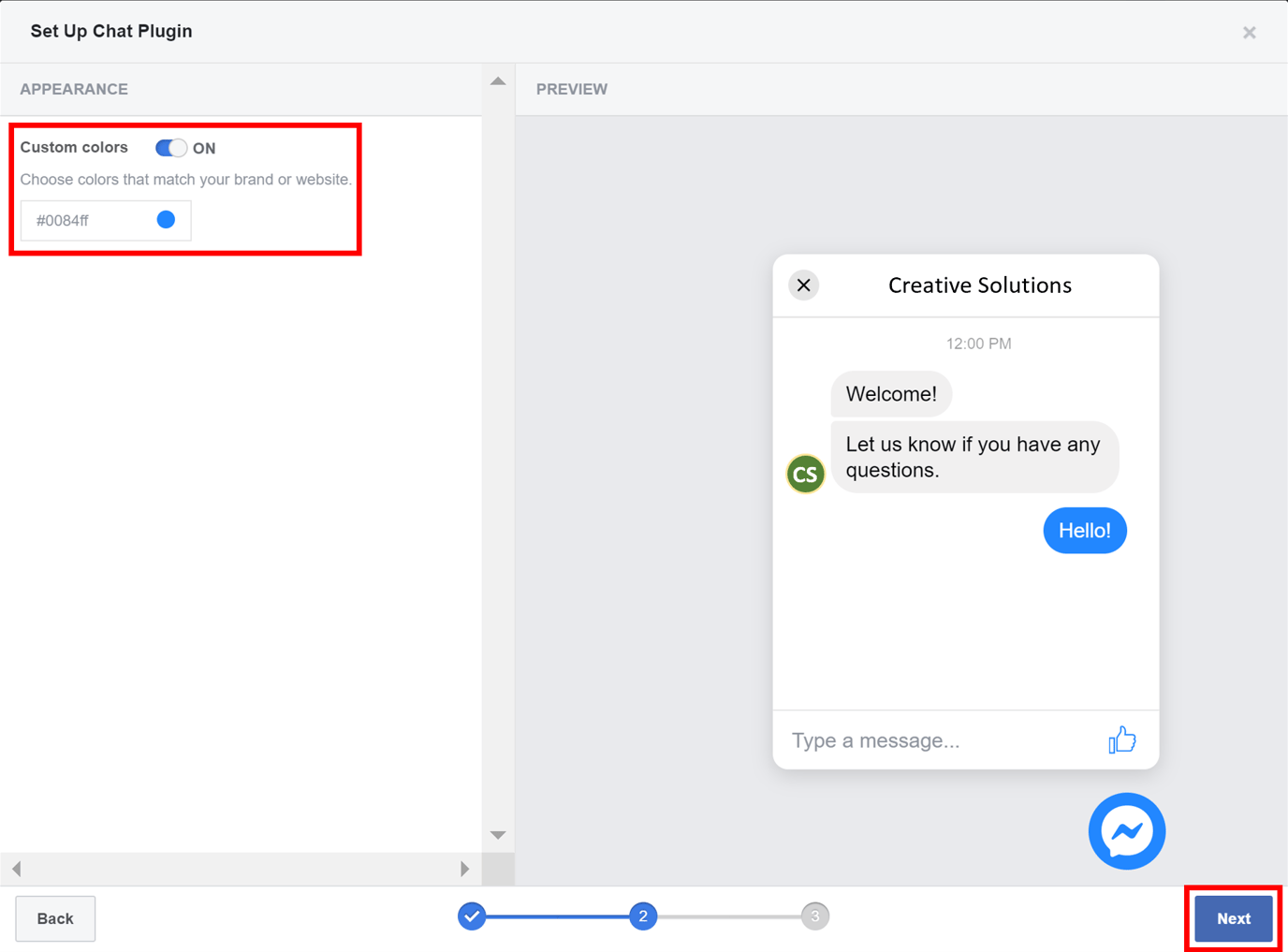Click the Back button
Viewport: 1288px width, 952px height.
pos(54,918)
